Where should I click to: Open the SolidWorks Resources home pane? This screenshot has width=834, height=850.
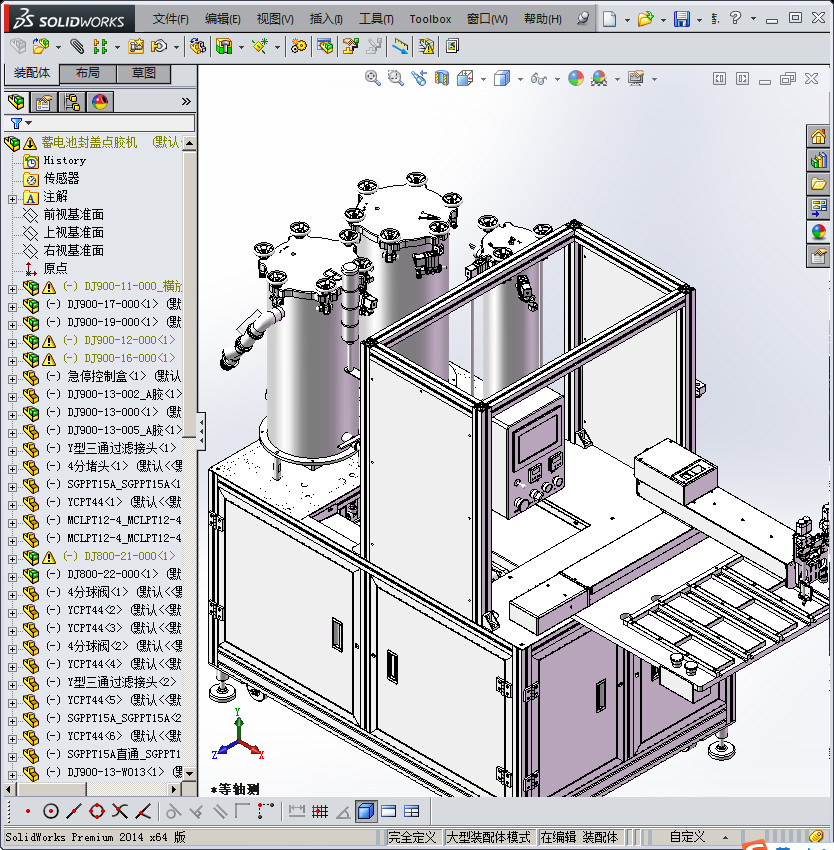(x=818, y=137)
